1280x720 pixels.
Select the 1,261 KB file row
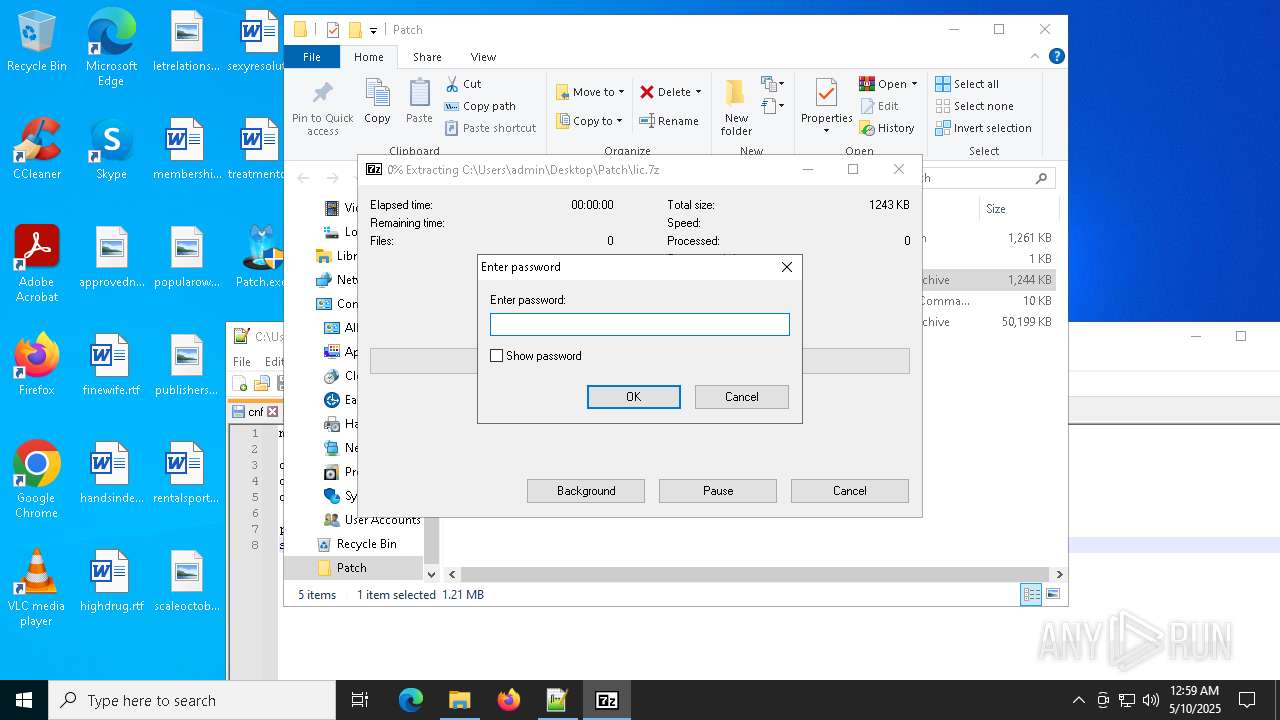tap(988, 238)
